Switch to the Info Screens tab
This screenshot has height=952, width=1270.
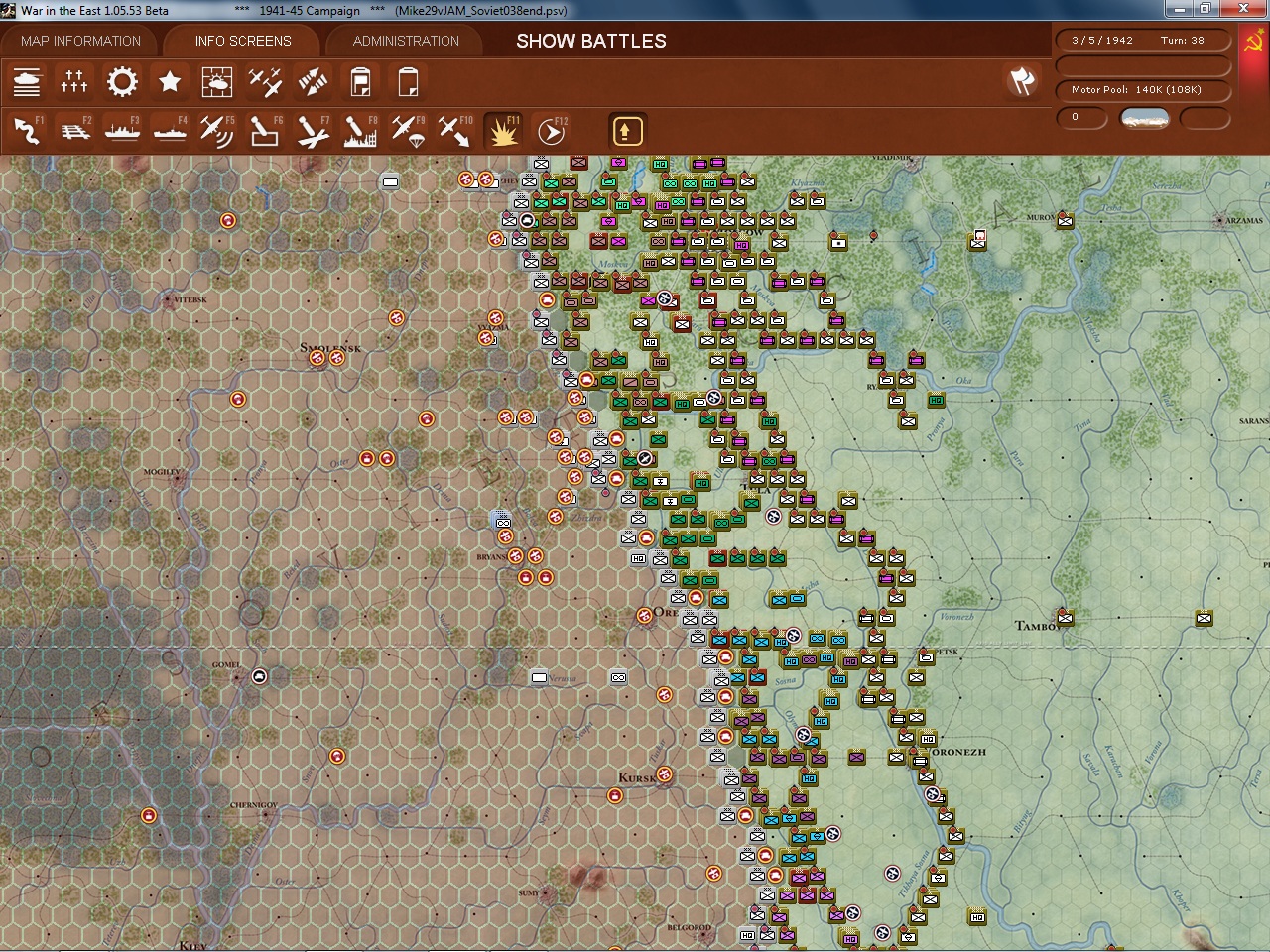[243, 41]
